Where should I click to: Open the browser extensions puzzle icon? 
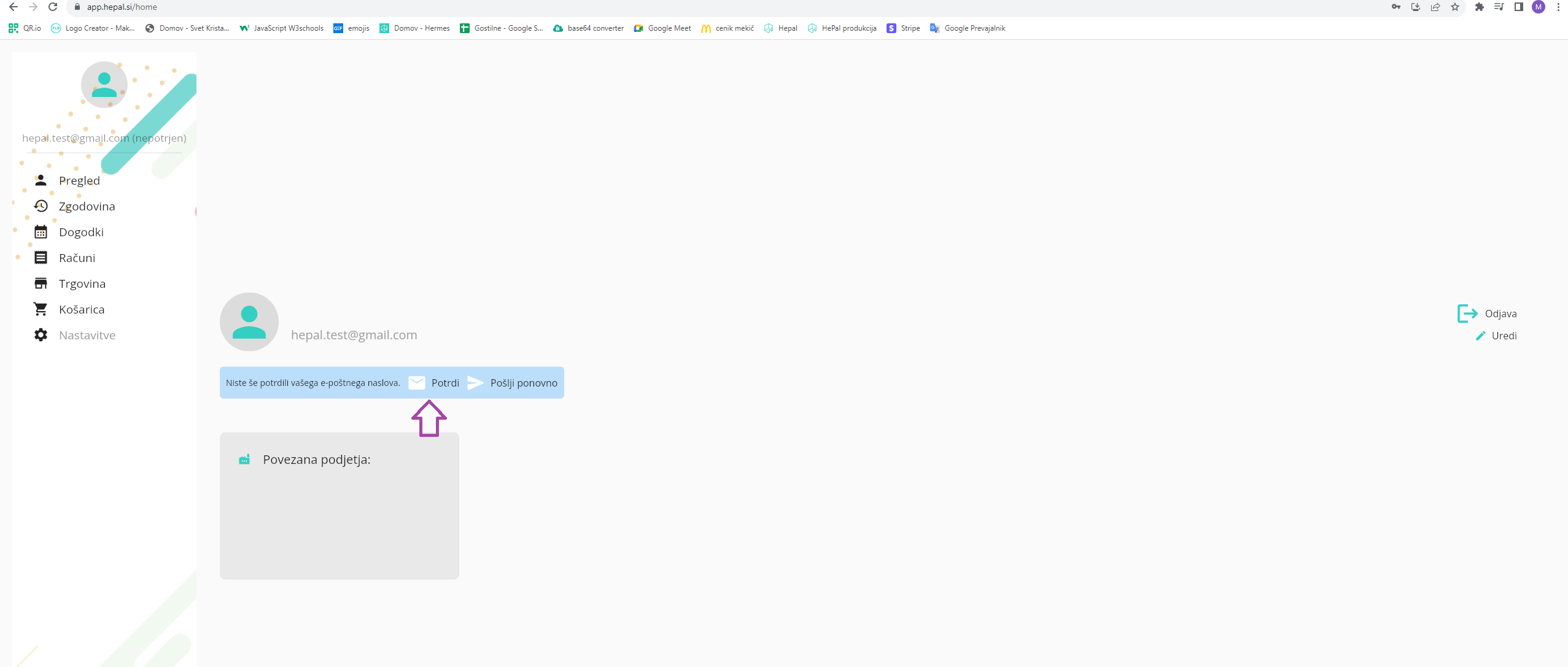(1480, 7)
